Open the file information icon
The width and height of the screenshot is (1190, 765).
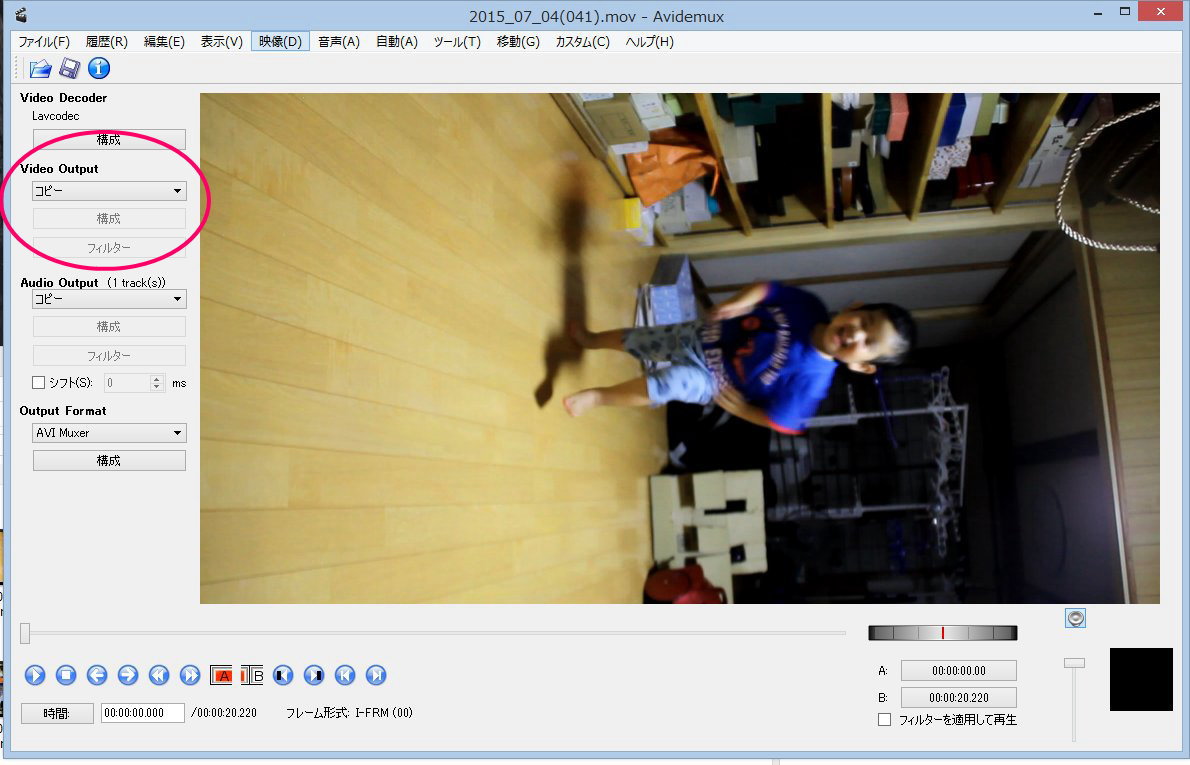[99, 69]
